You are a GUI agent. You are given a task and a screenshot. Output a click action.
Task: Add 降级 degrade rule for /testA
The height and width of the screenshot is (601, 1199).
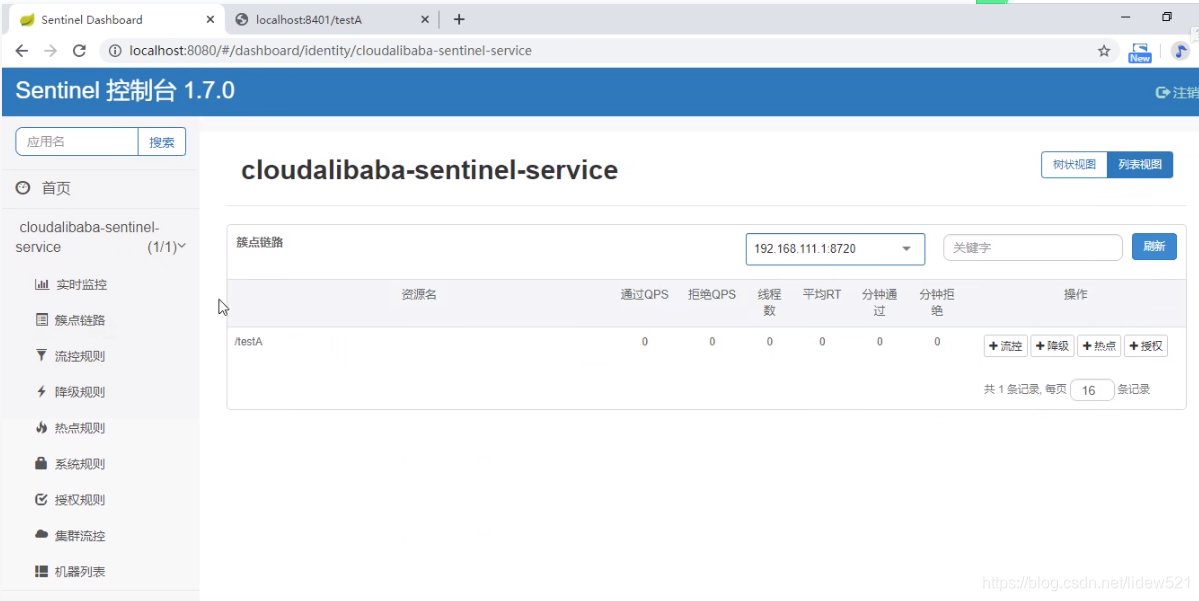click(x=1052, y=346)
